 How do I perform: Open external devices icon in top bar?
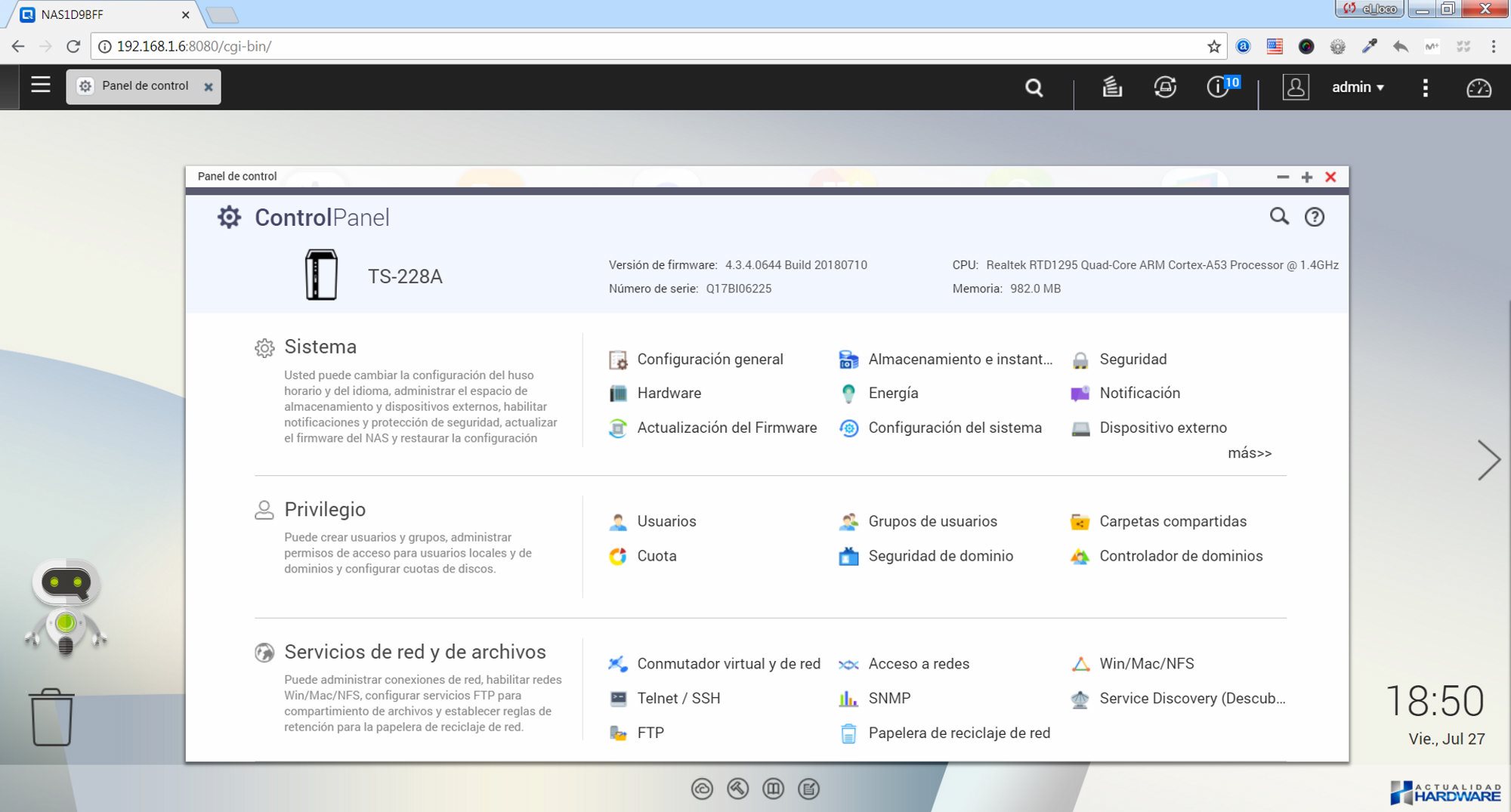[x=1164, y=88]
